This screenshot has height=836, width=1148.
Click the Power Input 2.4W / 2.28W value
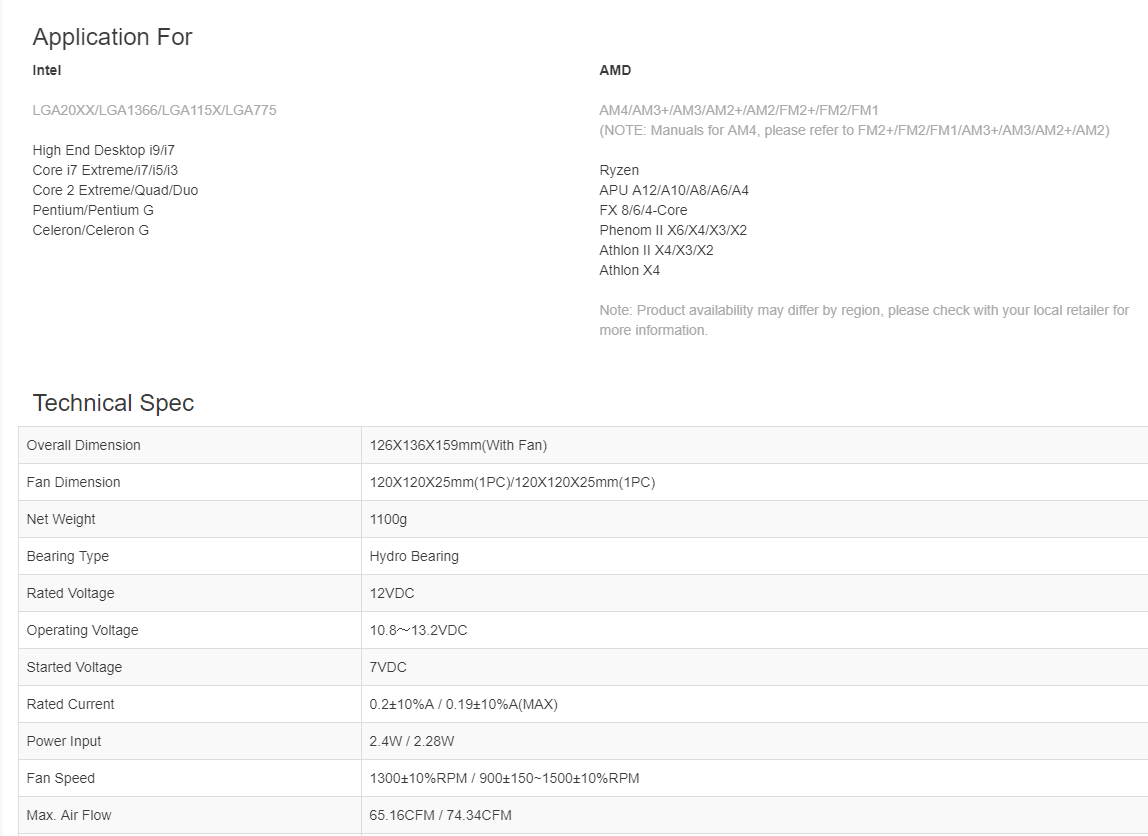click(412, 741)
